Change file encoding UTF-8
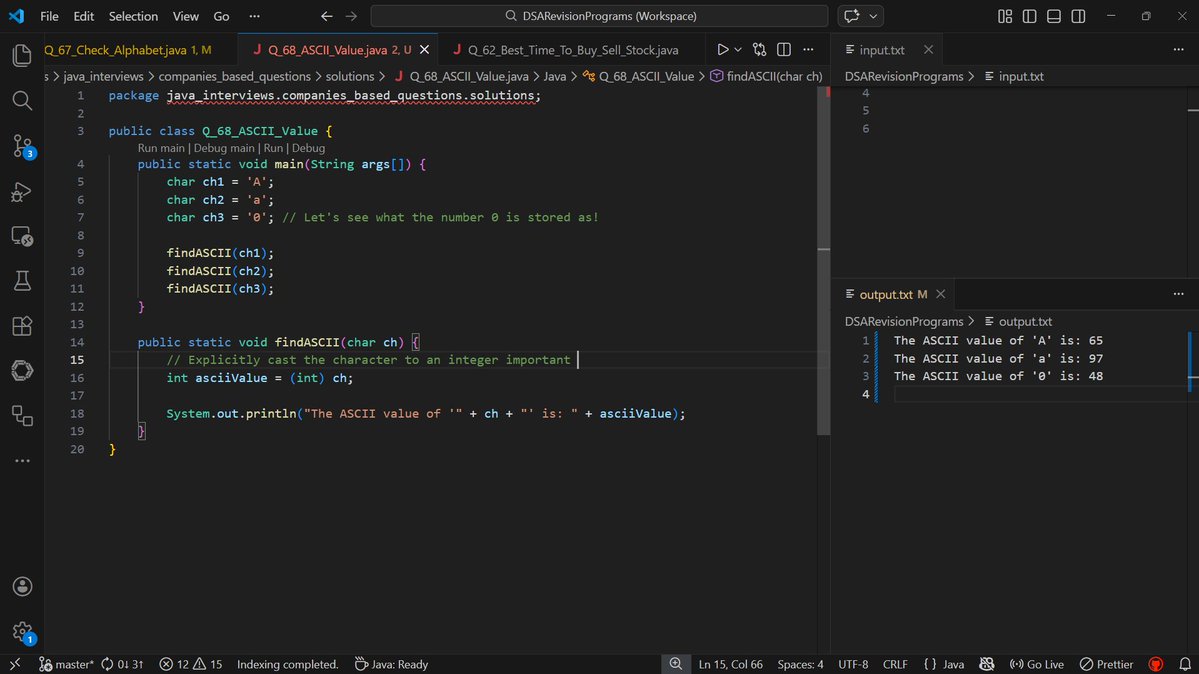 point(853,664)
